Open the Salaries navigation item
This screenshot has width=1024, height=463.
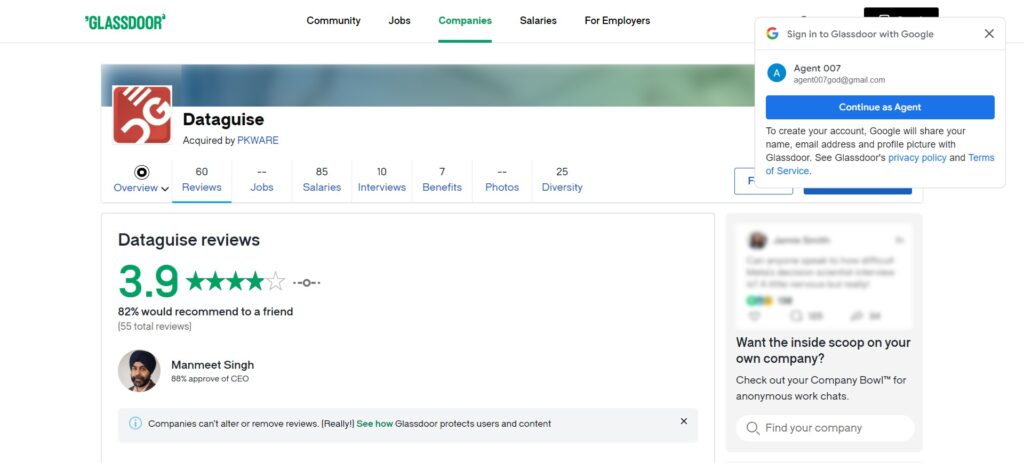click(538, 20)
